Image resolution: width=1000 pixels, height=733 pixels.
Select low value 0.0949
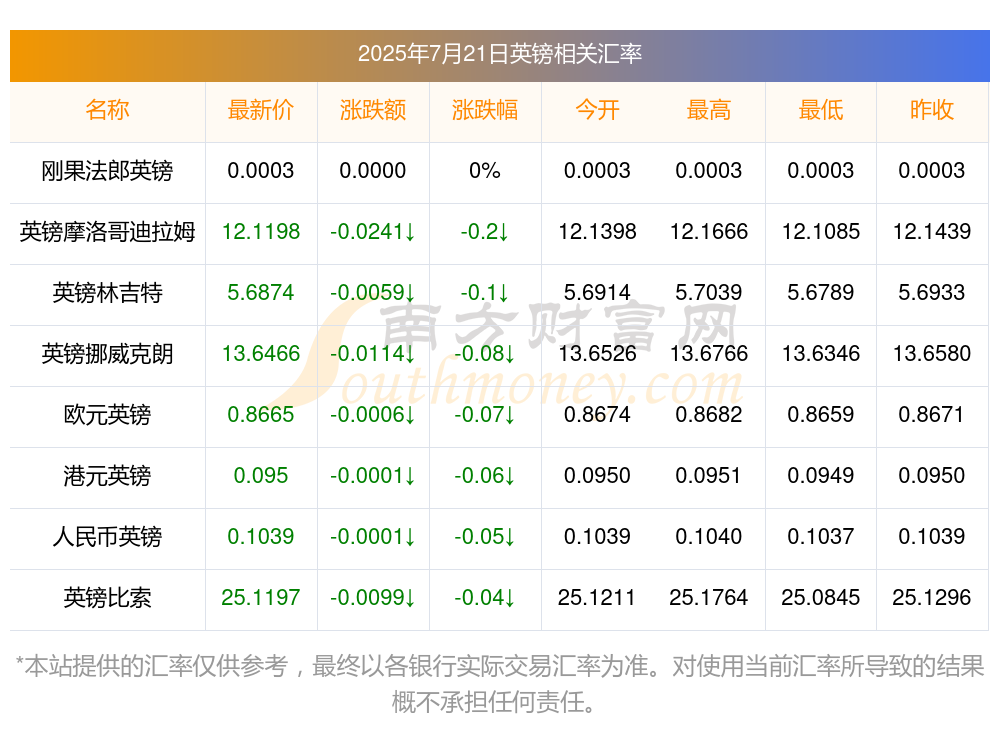tap(821, 476)
